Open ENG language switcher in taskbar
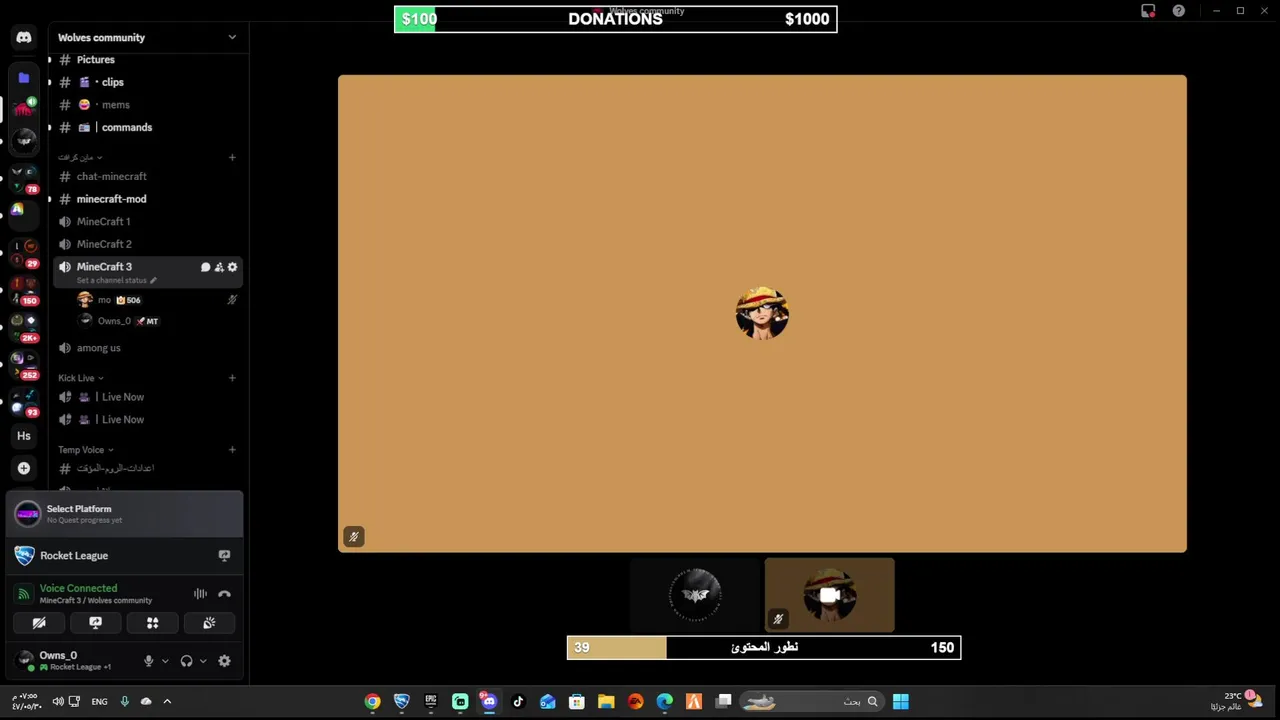1280x720 pixels. click(x=99, y=702)
